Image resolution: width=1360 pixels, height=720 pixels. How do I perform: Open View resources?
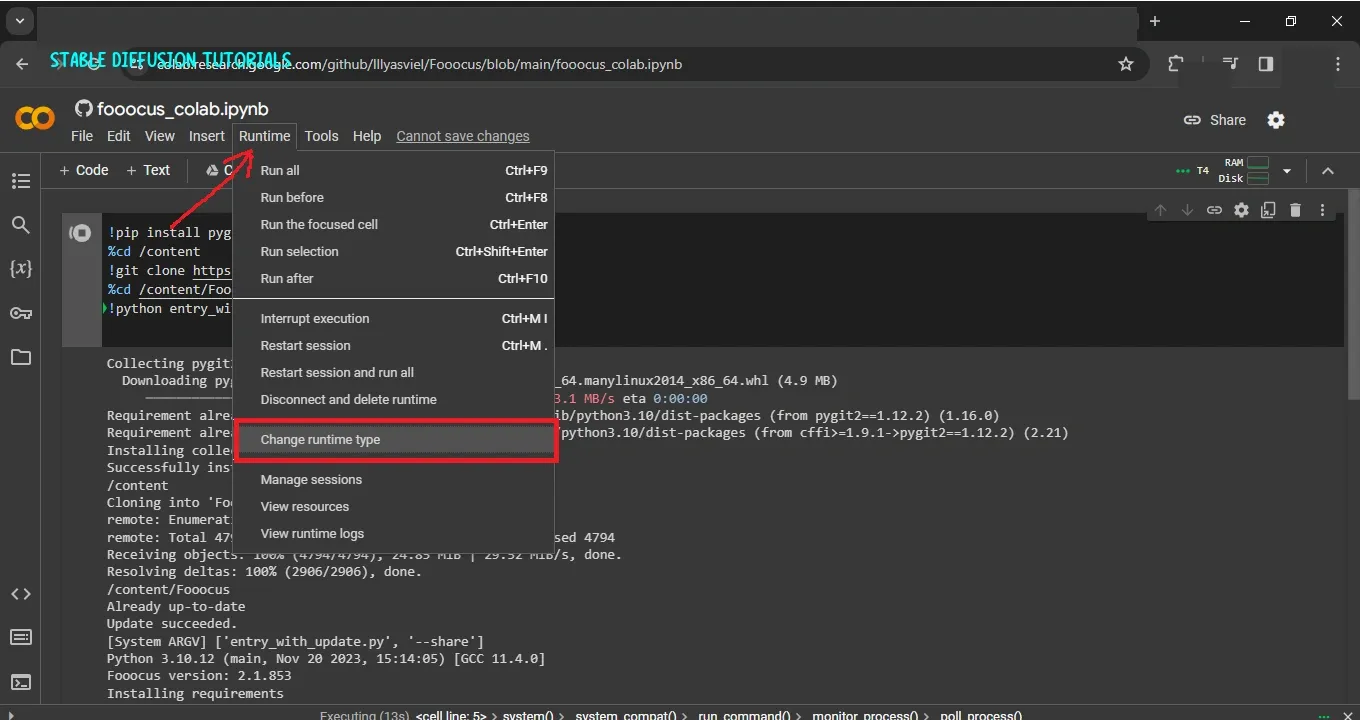coord(394,507)
